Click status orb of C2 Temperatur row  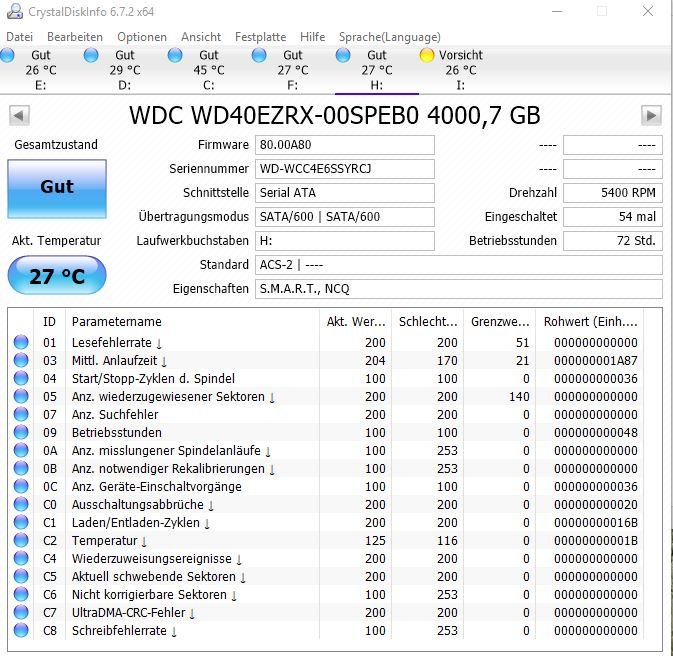pos(21,541)
